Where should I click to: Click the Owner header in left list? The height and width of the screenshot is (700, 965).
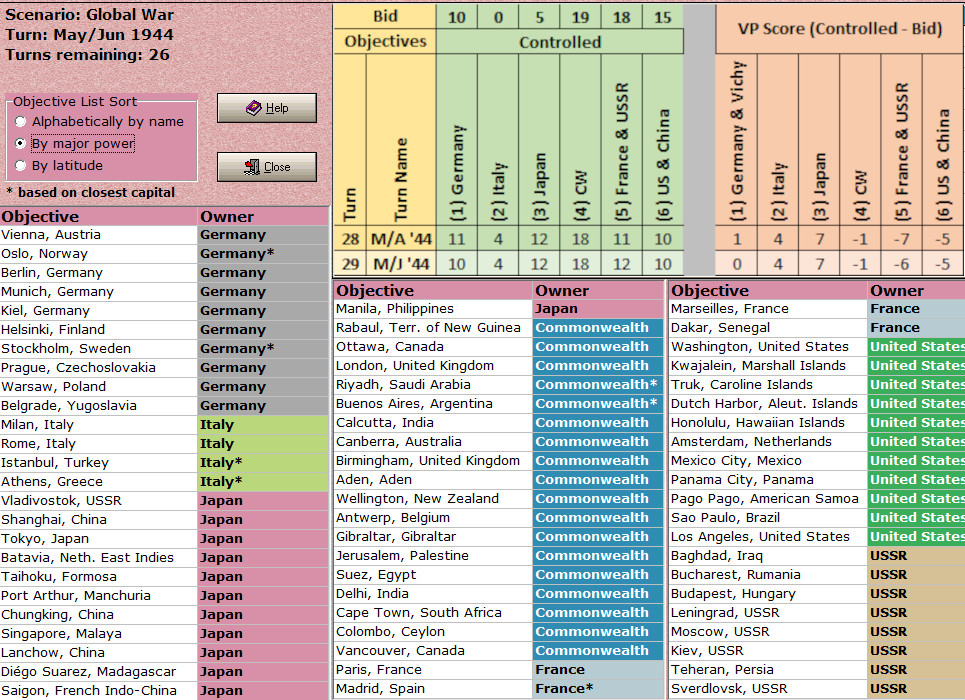coord(263,216)
